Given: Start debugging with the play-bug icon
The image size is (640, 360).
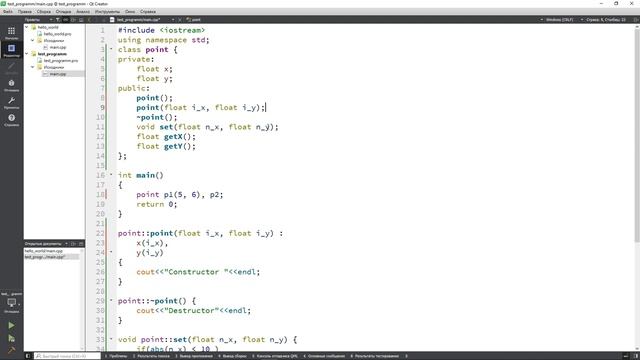Looking at the screenshot, I should click(x=11, y=338).
